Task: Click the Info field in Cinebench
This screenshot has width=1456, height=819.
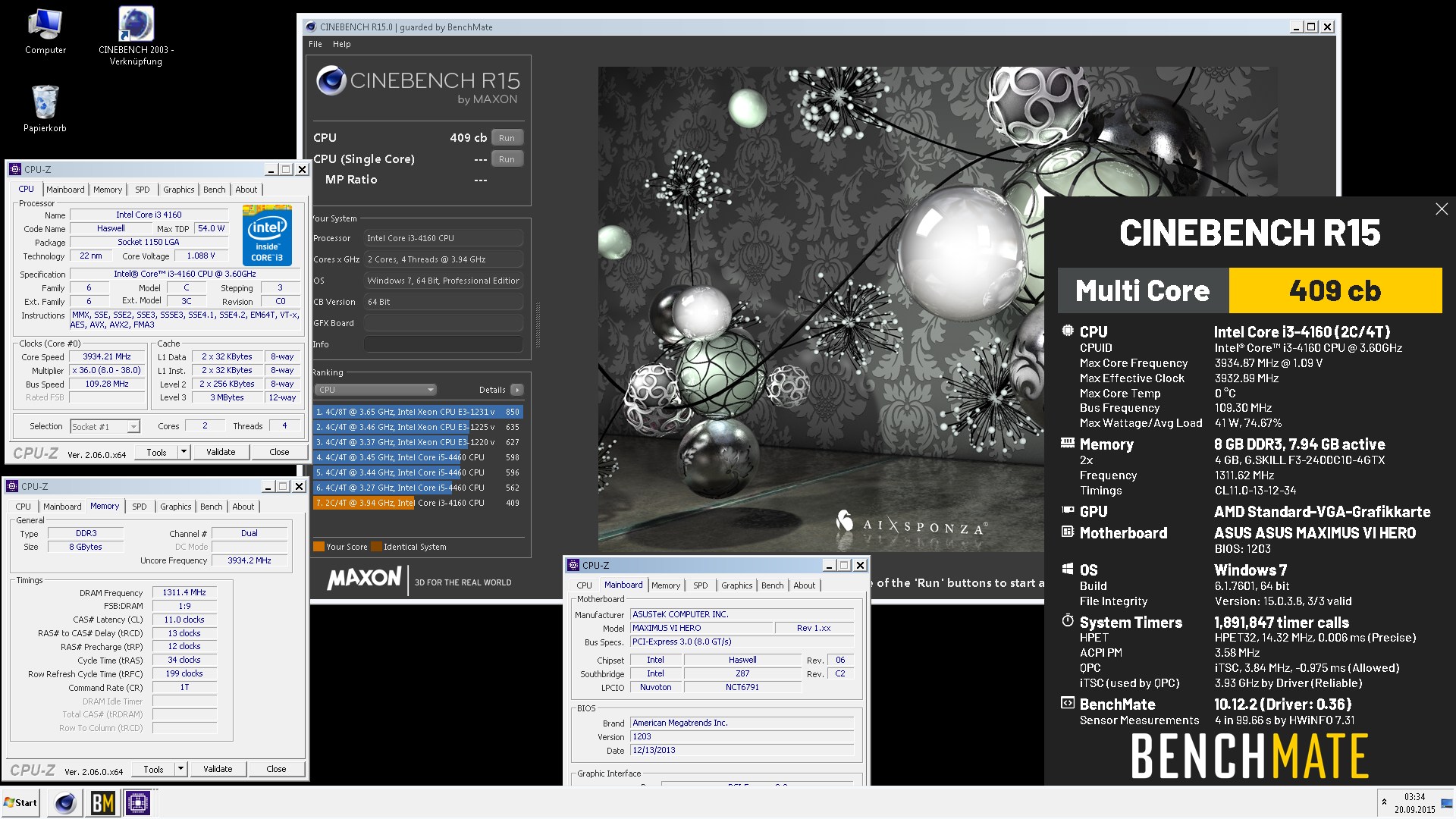Action: tap(444, 344)
